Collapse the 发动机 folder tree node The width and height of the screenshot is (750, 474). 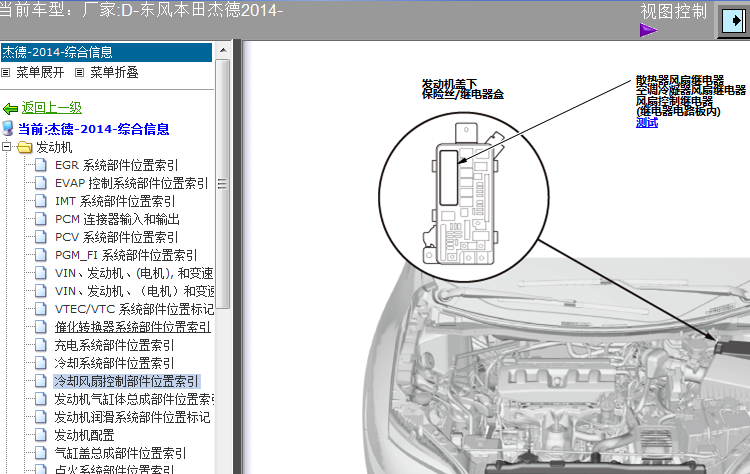(6, 146)
